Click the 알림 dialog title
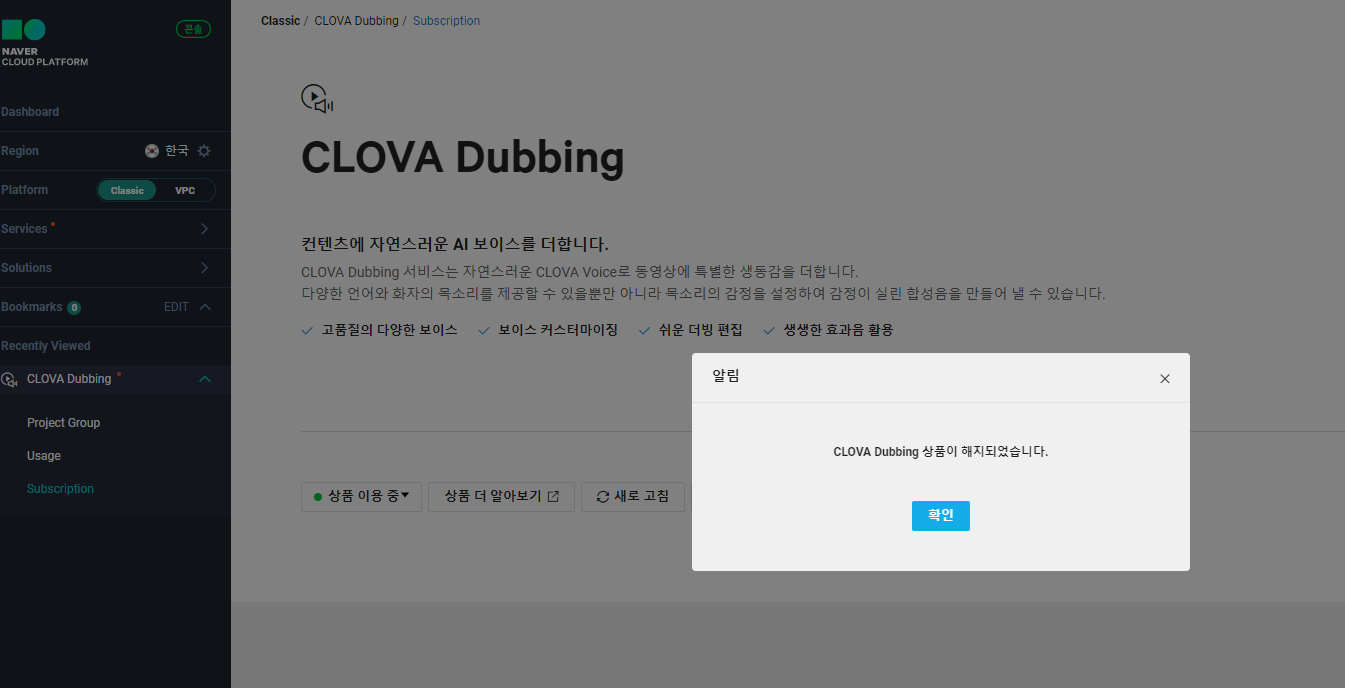This screenshot has height=688, width=1345. click(x=726, y=377)
